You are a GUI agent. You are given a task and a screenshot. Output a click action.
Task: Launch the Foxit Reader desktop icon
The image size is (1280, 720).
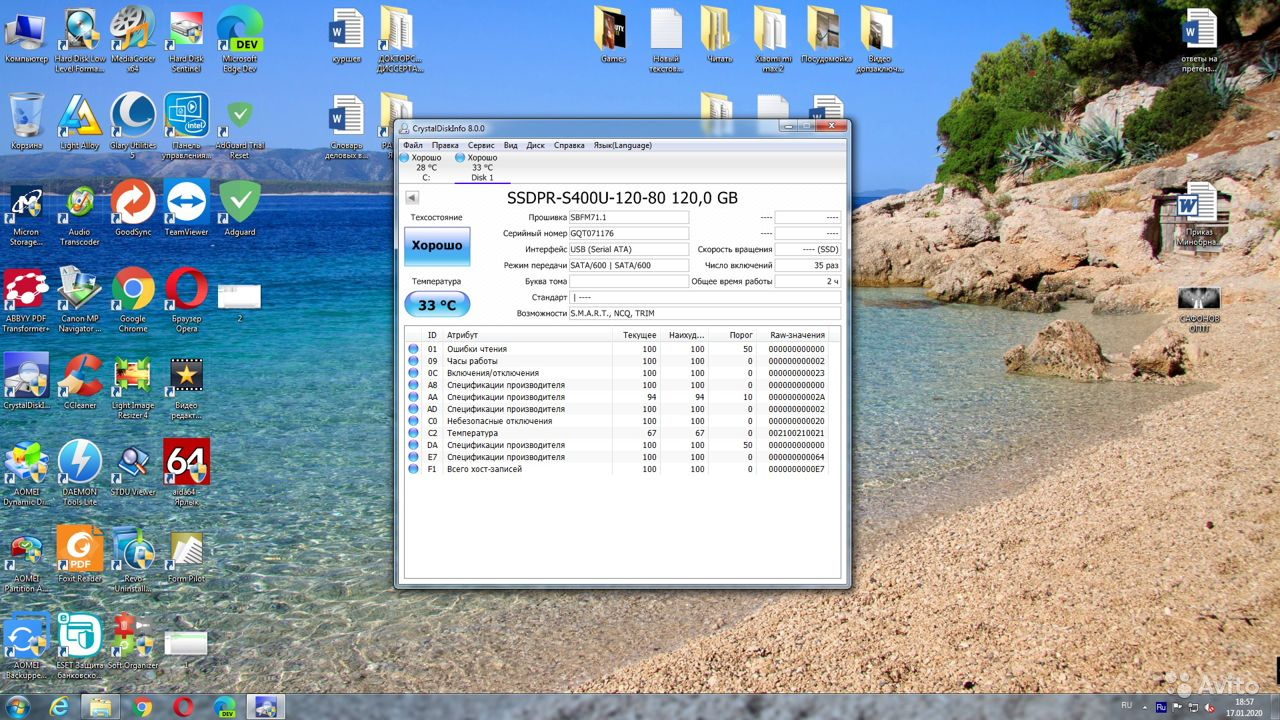79,552
